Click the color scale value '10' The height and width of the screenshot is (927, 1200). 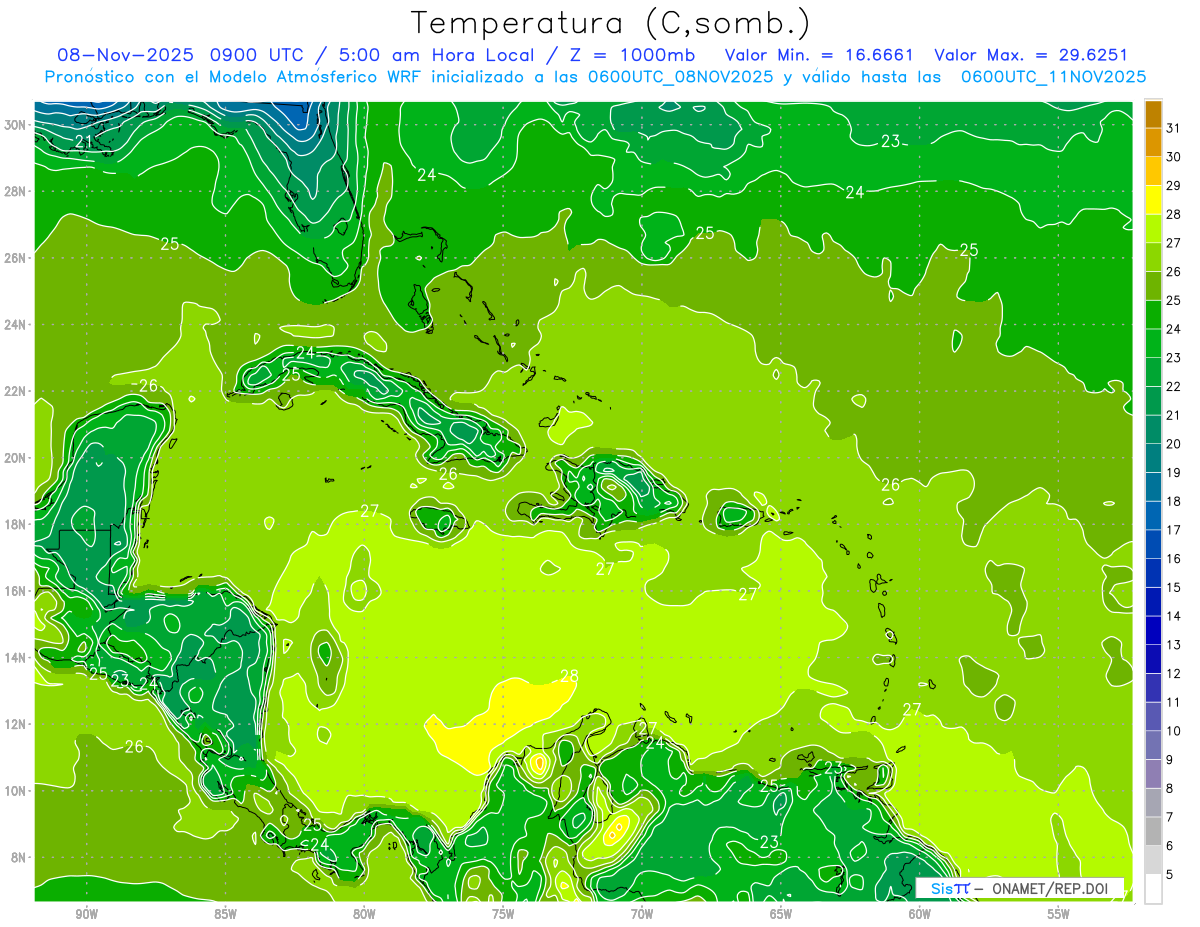tap(1174, 731)
